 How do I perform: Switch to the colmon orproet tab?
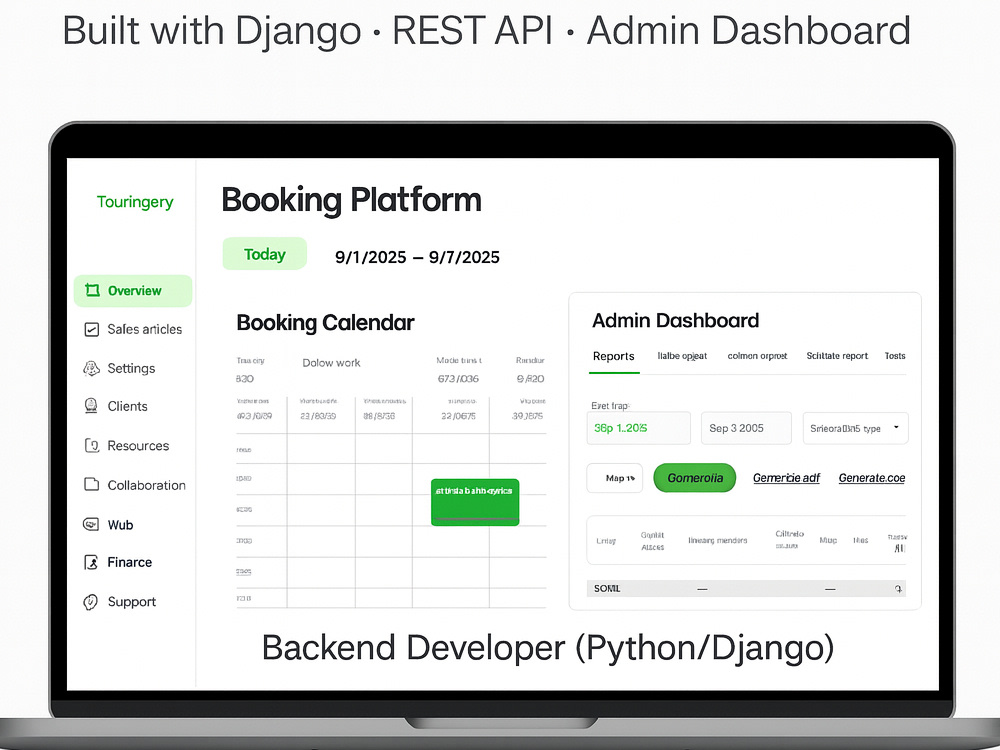[757, 356]
